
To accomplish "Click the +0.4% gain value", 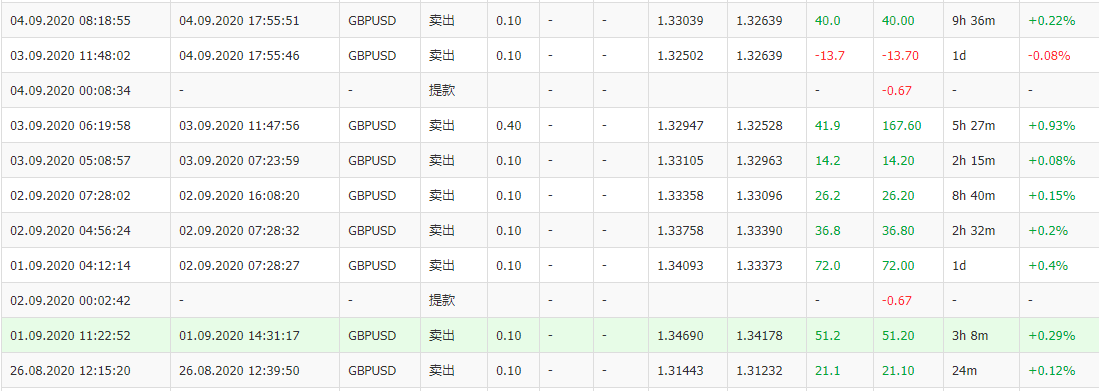I will [x=1048, y=266].
